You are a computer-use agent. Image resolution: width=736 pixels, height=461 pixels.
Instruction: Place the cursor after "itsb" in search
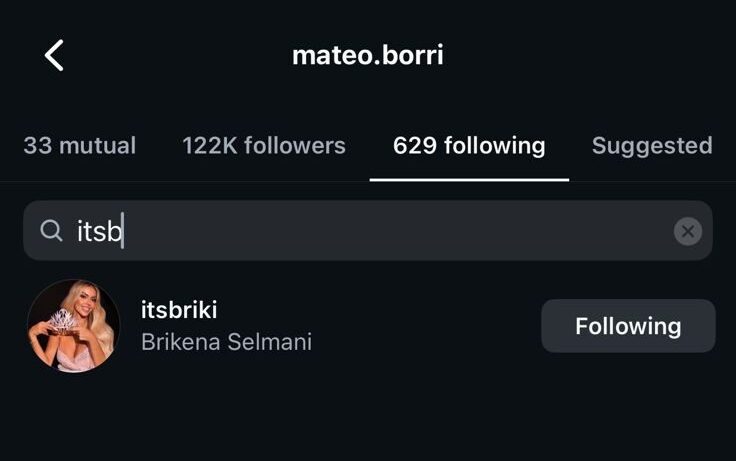tap(124, 231)
